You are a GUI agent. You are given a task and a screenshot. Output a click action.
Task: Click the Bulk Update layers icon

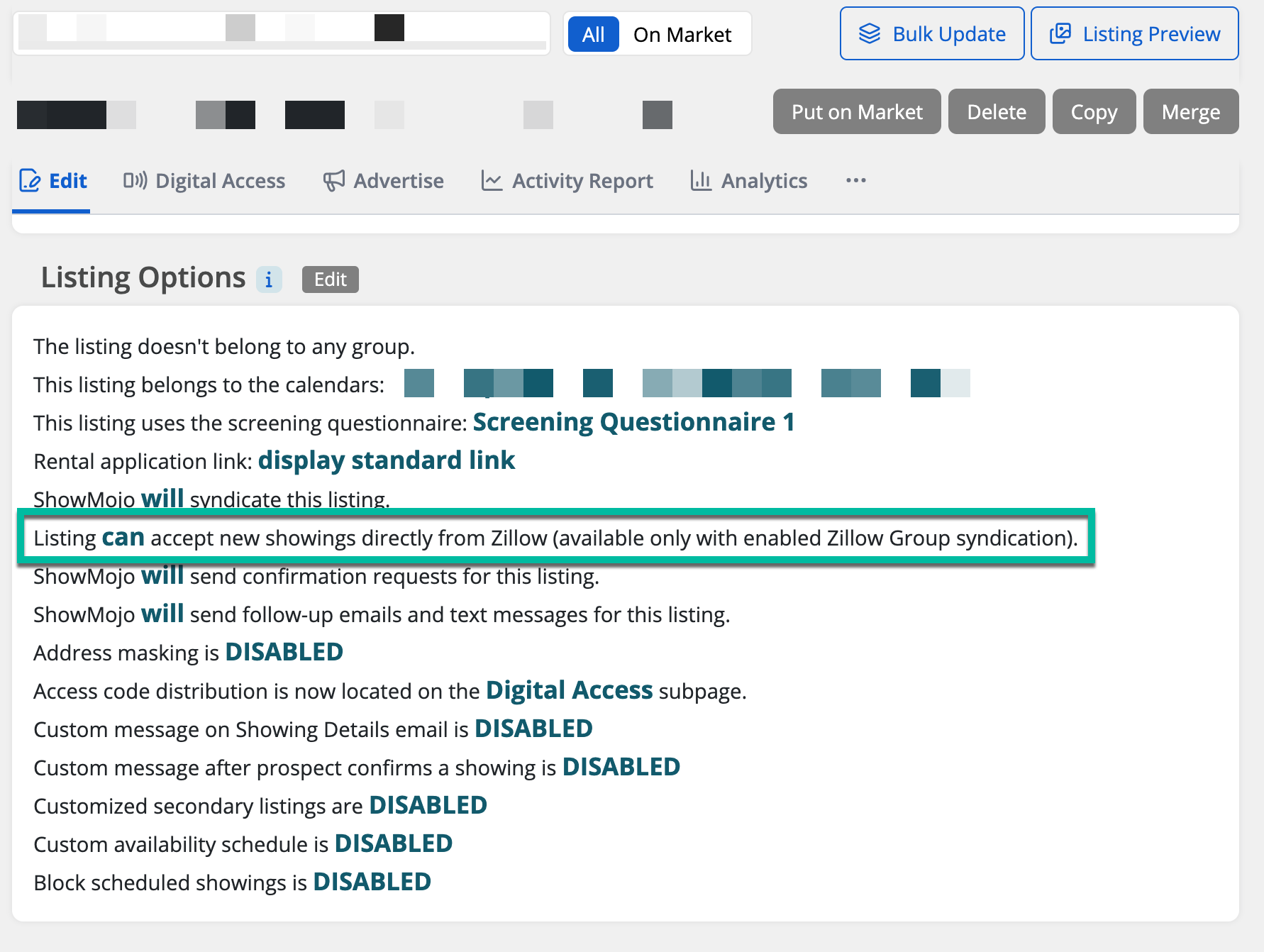click(870, 34)
